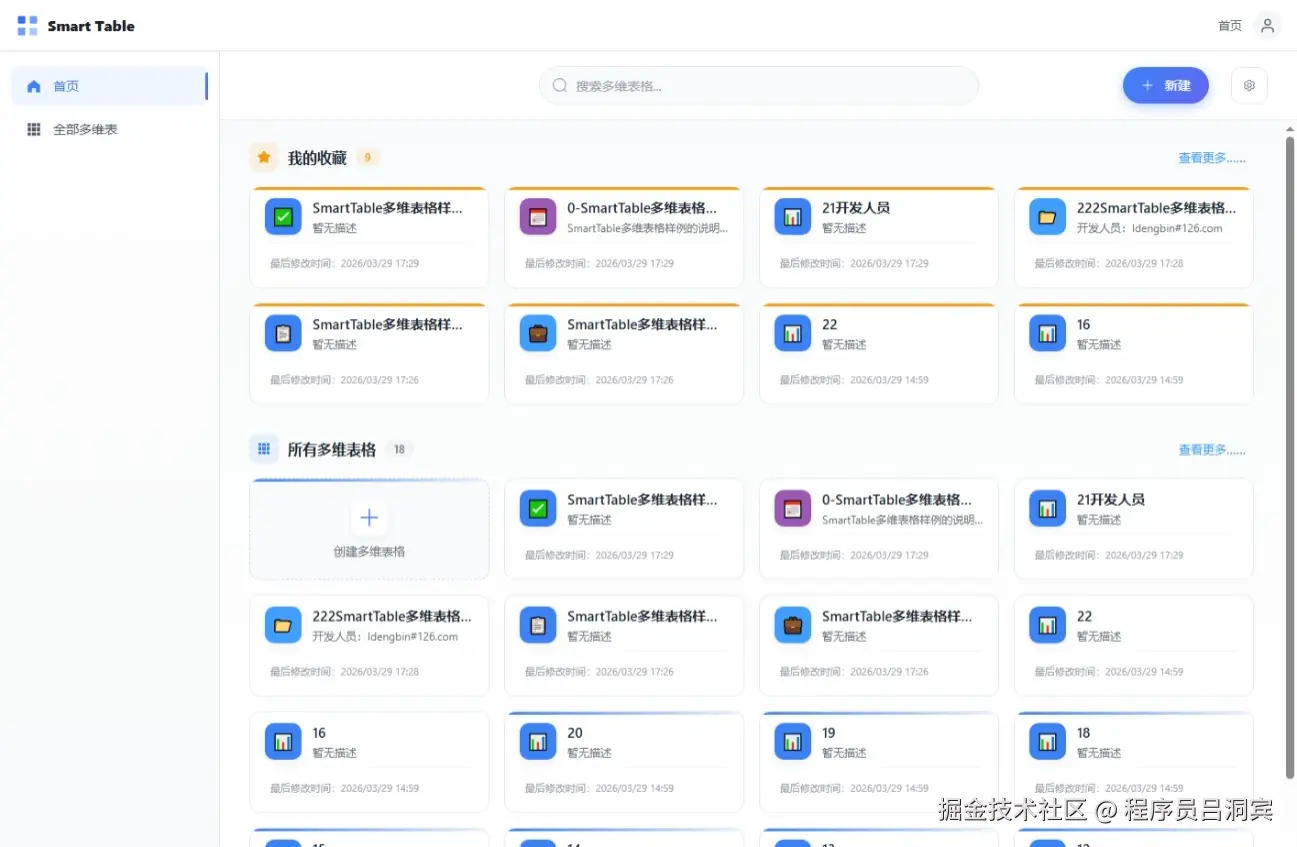Click the chart icon of 21开发人员 in 我的收藏
Screen dimensions: 1297x847
793,217
